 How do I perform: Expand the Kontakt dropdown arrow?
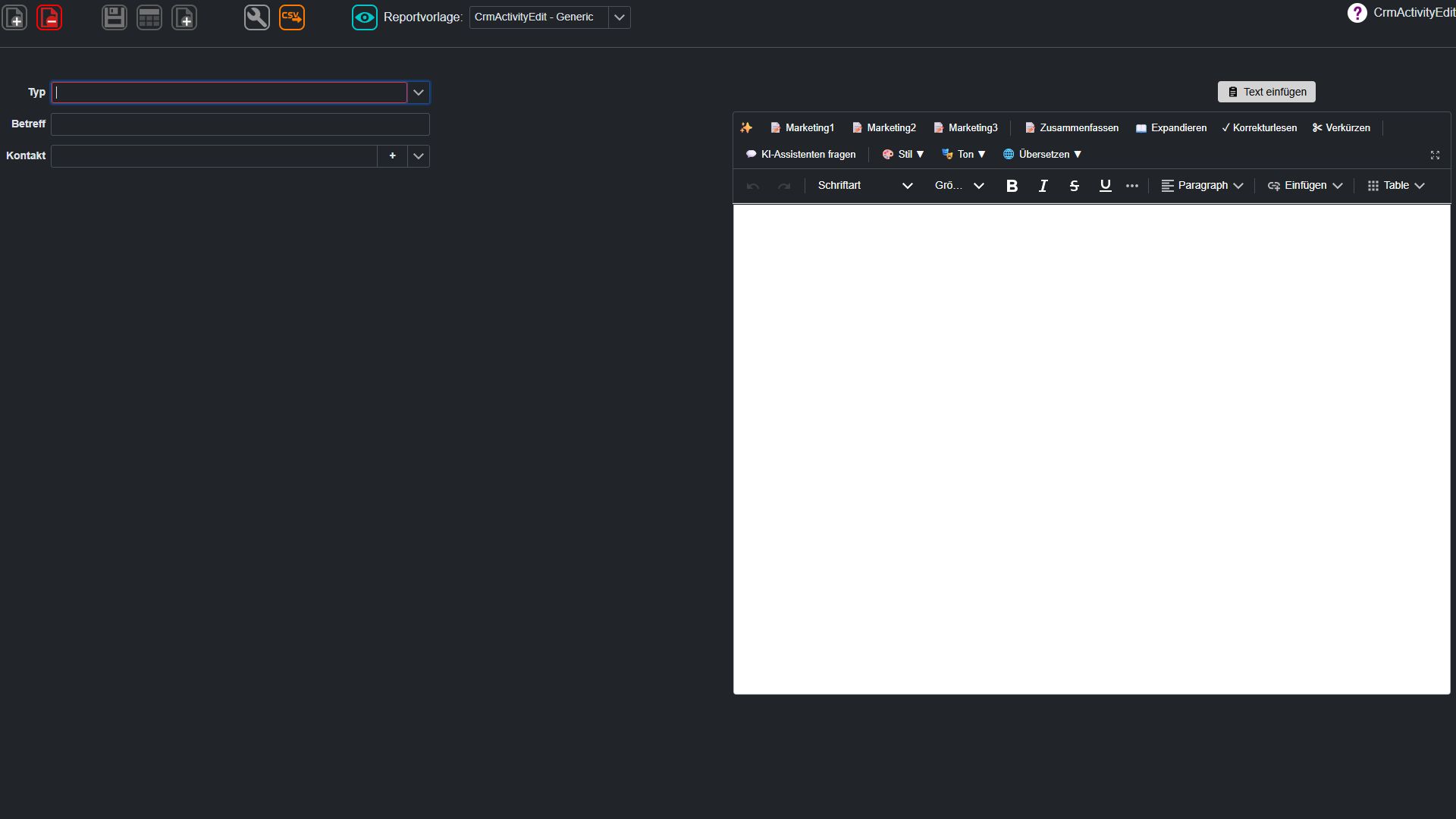(x=419, y=156)
